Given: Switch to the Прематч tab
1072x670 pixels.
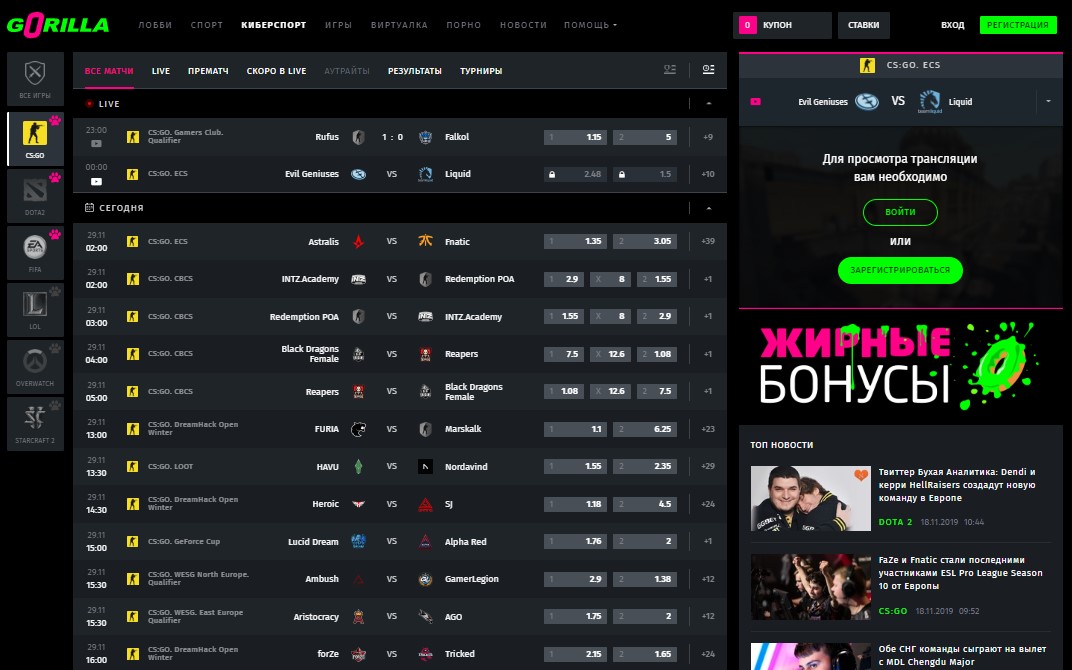Looking at the screenshot, I should (x=208, y=71).
